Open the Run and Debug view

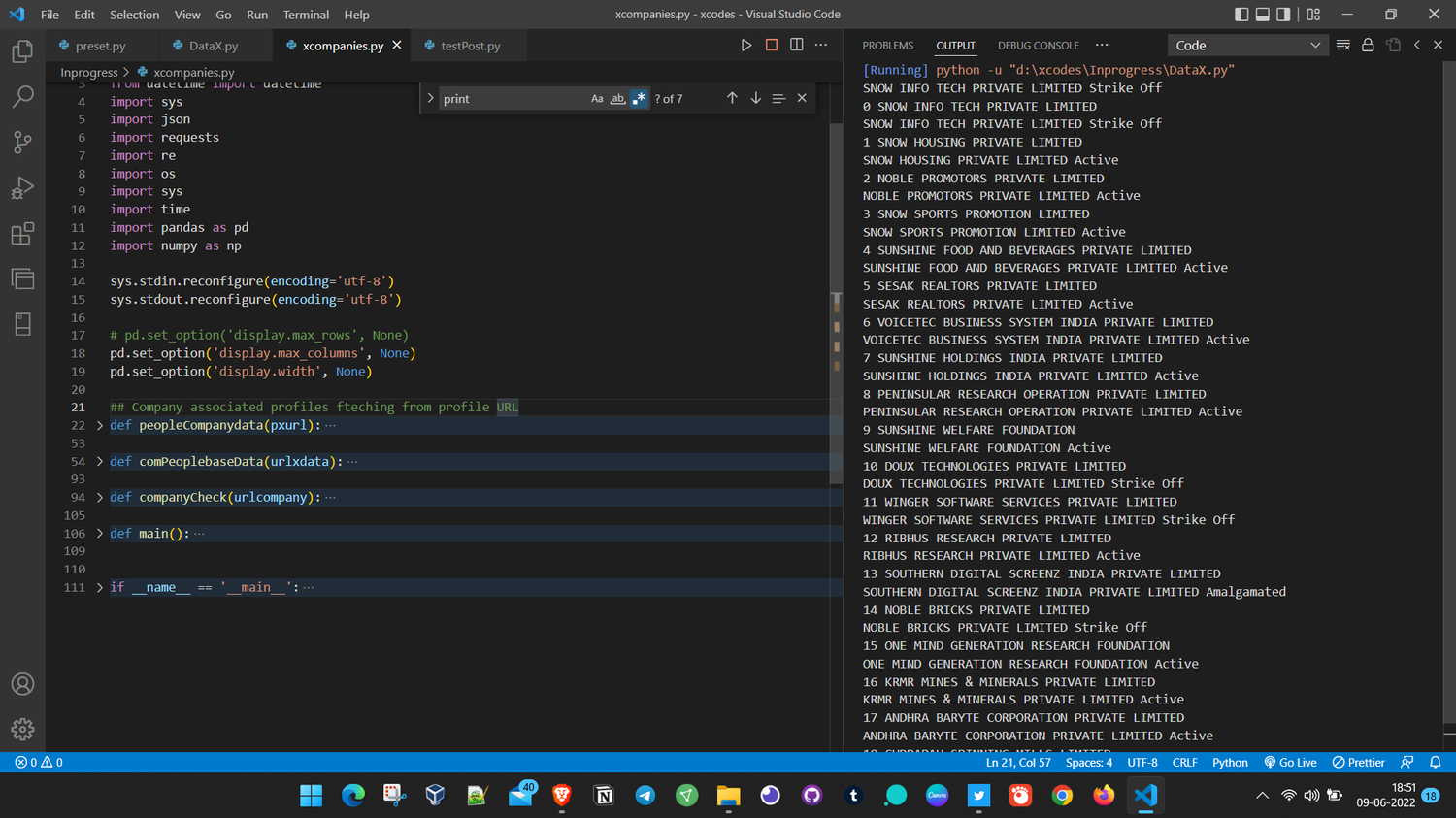click(x=22, y=187)
